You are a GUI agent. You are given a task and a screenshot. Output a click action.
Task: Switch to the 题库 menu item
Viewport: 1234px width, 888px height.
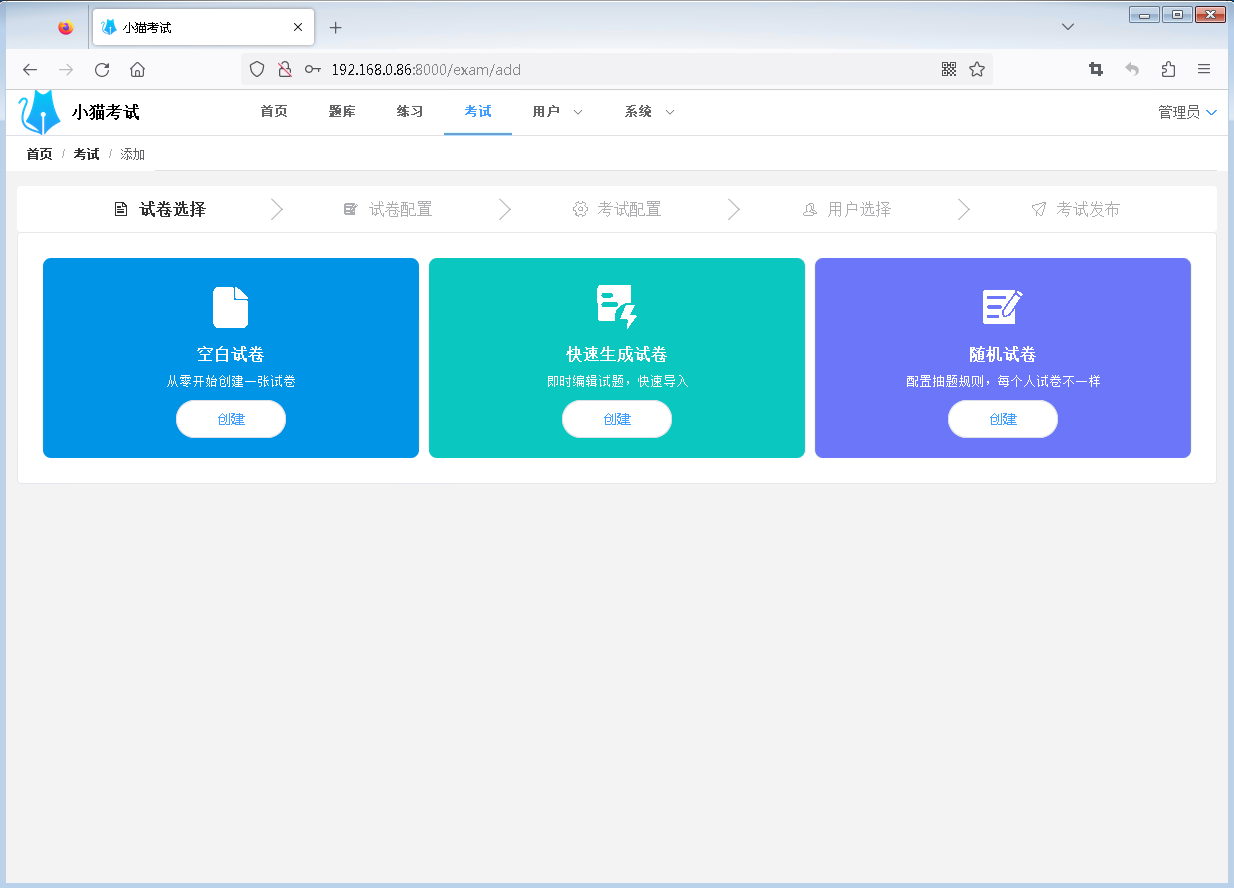point(342,112)
